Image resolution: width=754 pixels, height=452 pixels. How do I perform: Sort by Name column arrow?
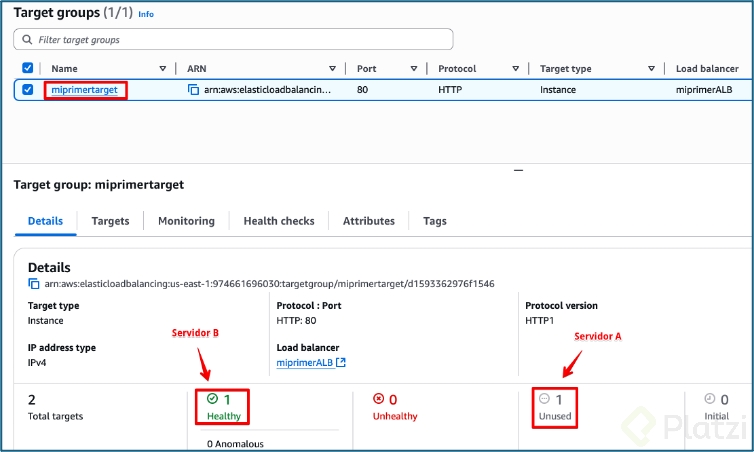point(163,69)
